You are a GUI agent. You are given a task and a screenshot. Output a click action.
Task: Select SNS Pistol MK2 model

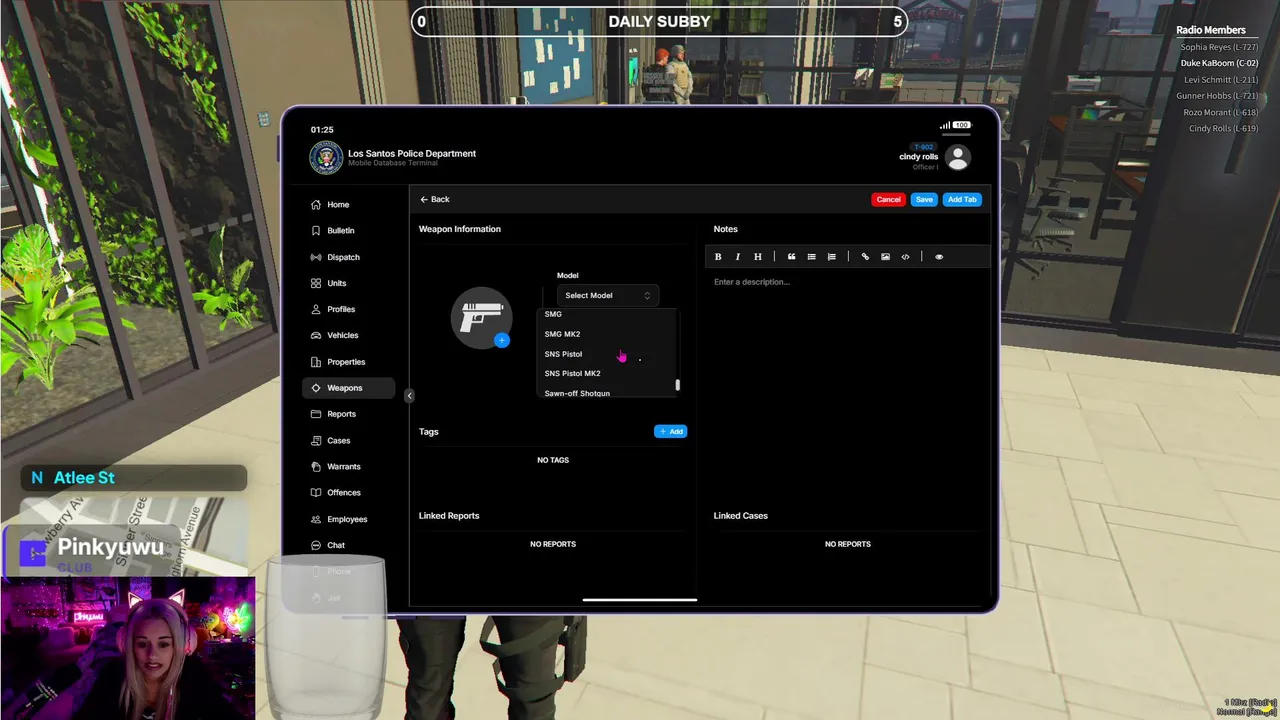coord(572,374)
